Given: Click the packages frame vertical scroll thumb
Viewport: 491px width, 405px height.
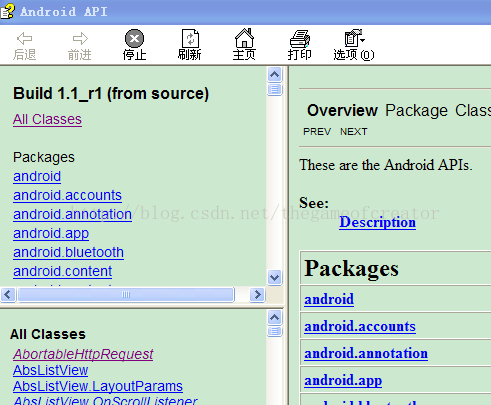Looking at the screenshot, I should tap(275, 89).
